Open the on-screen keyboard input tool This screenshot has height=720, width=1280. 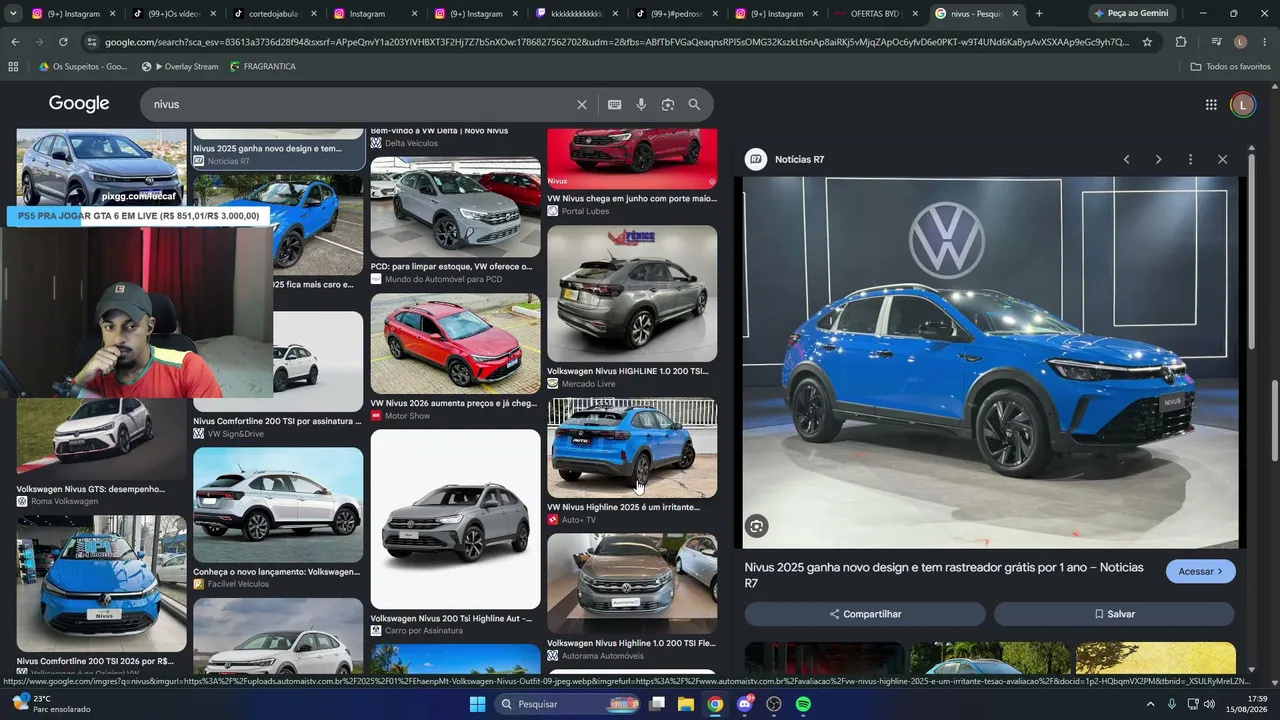point(614,105)
